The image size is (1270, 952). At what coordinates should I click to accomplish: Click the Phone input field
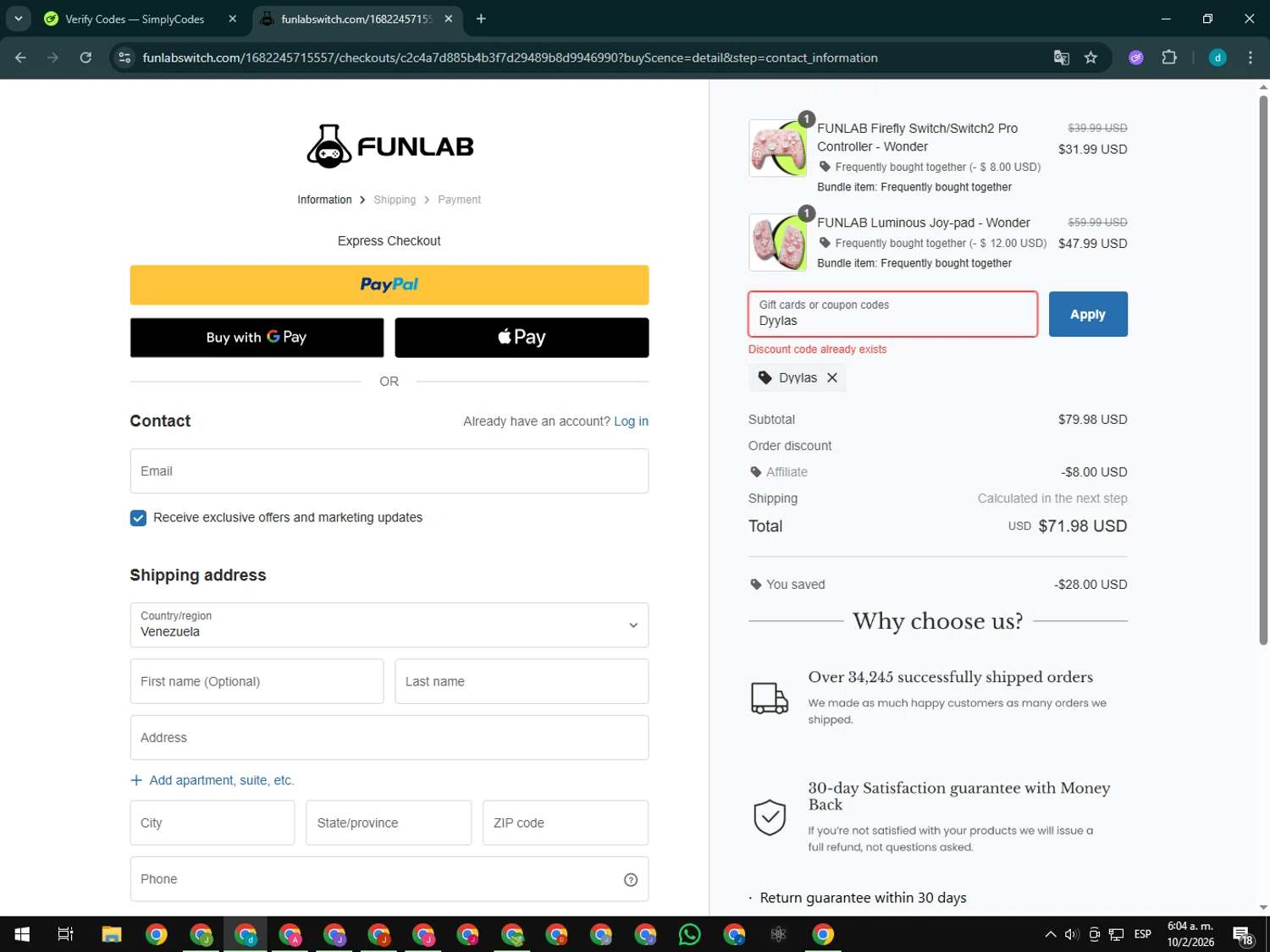[389, 879]
